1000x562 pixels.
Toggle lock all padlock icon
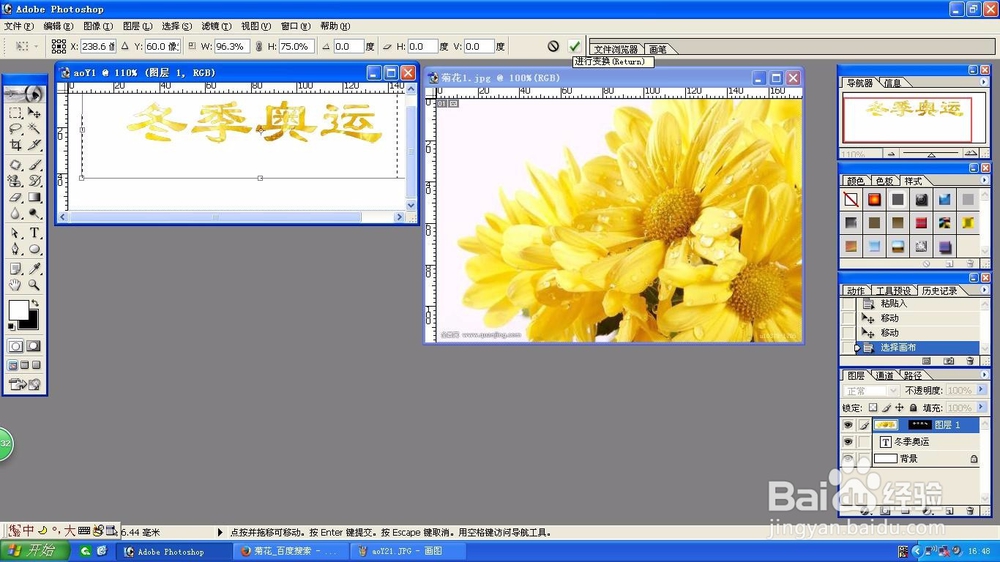point(913,408)
